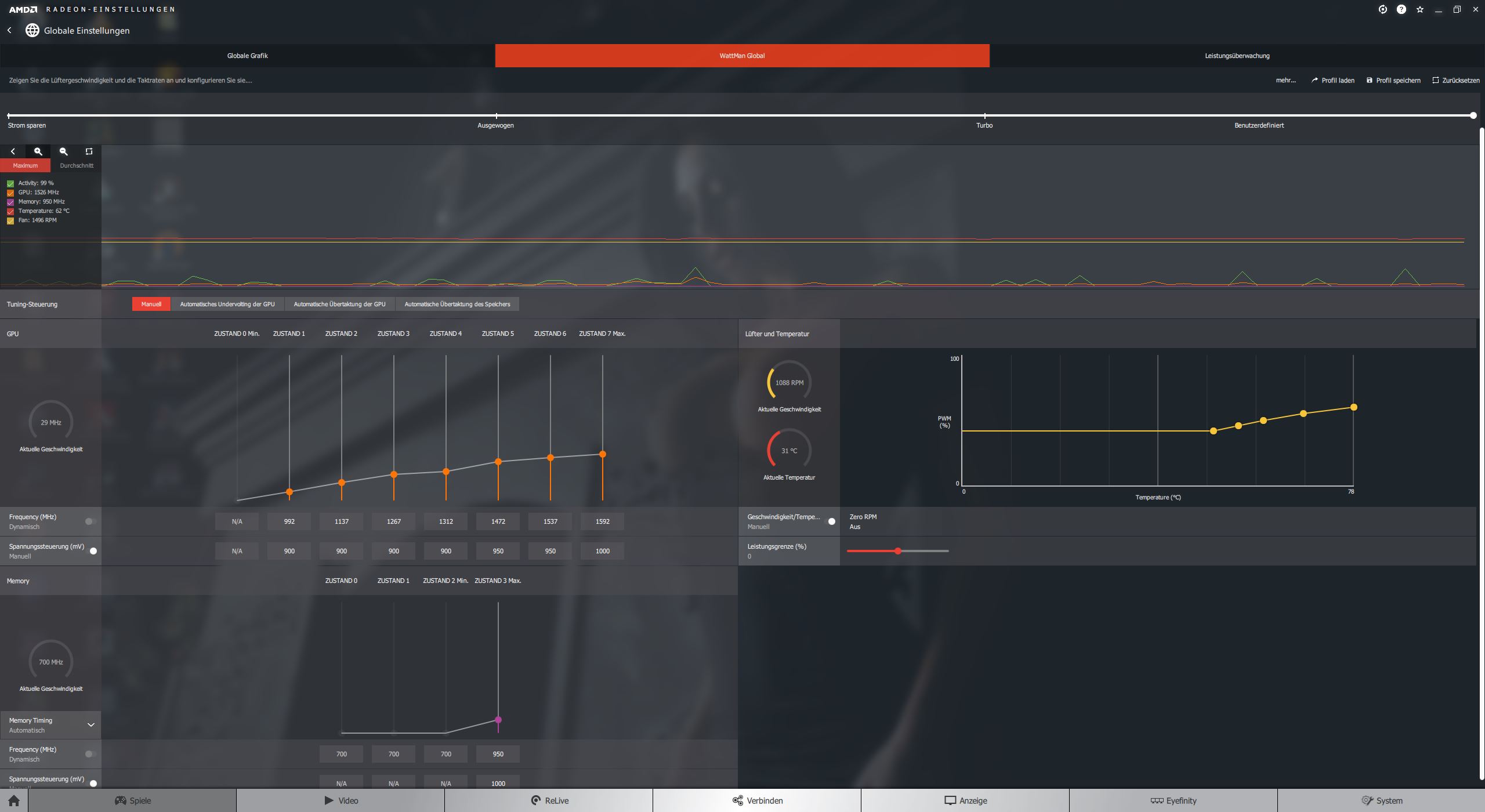Select Automatisches Undervolting der GPU
Viewport: 1485px width, 812px height.
[x=227, y=304]
